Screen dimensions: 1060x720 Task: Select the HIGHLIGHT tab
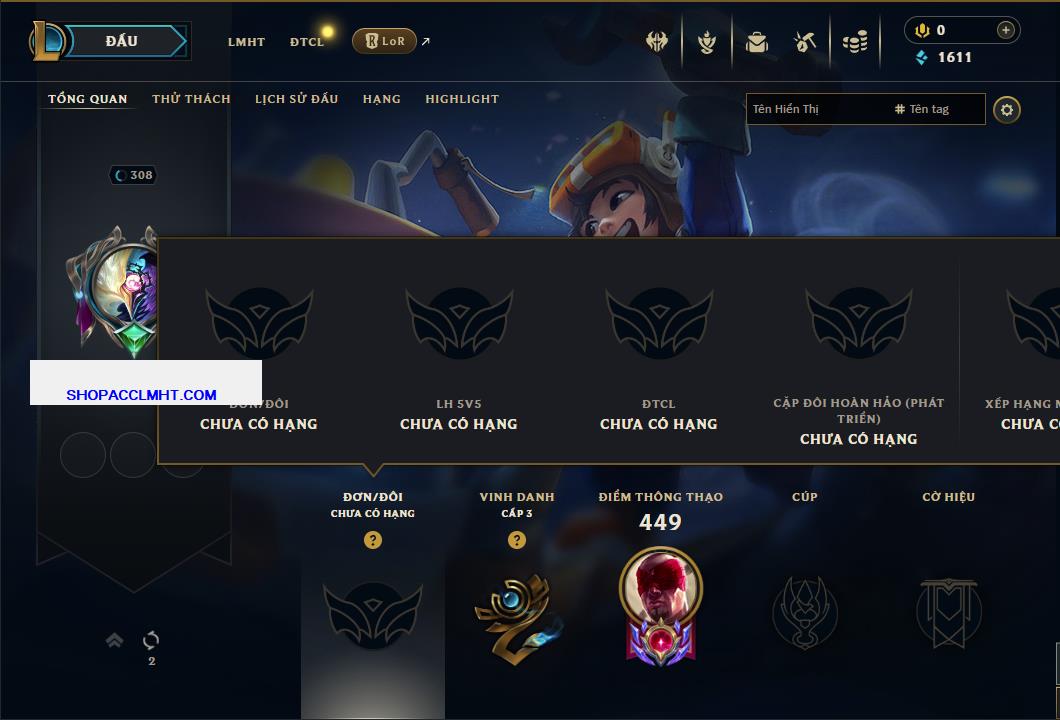click(462, 99)
